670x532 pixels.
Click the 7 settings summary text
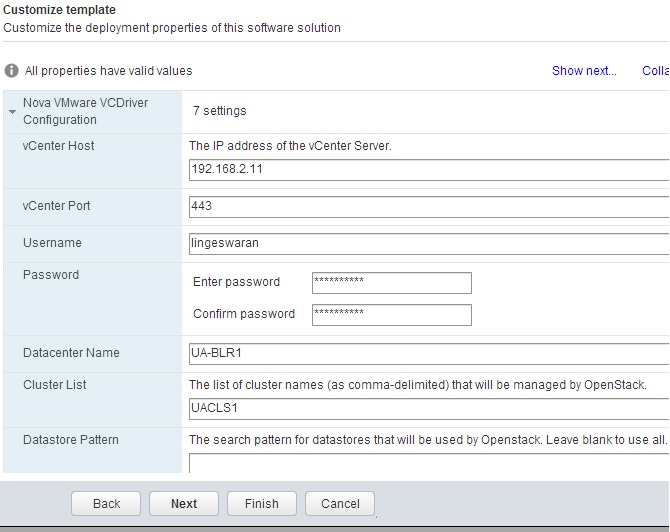(220, 111)
